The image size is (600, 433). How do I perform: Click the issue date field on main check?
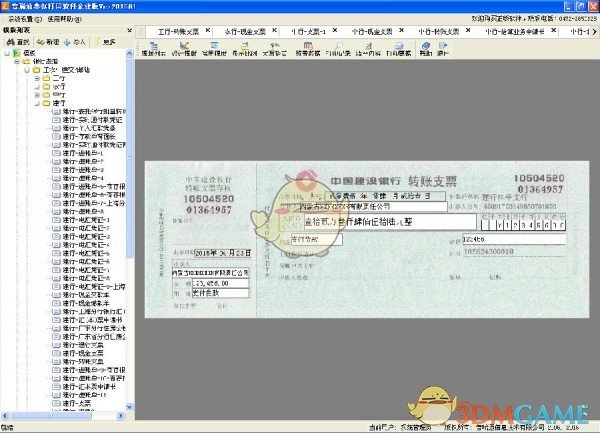[x=384, y=196]
